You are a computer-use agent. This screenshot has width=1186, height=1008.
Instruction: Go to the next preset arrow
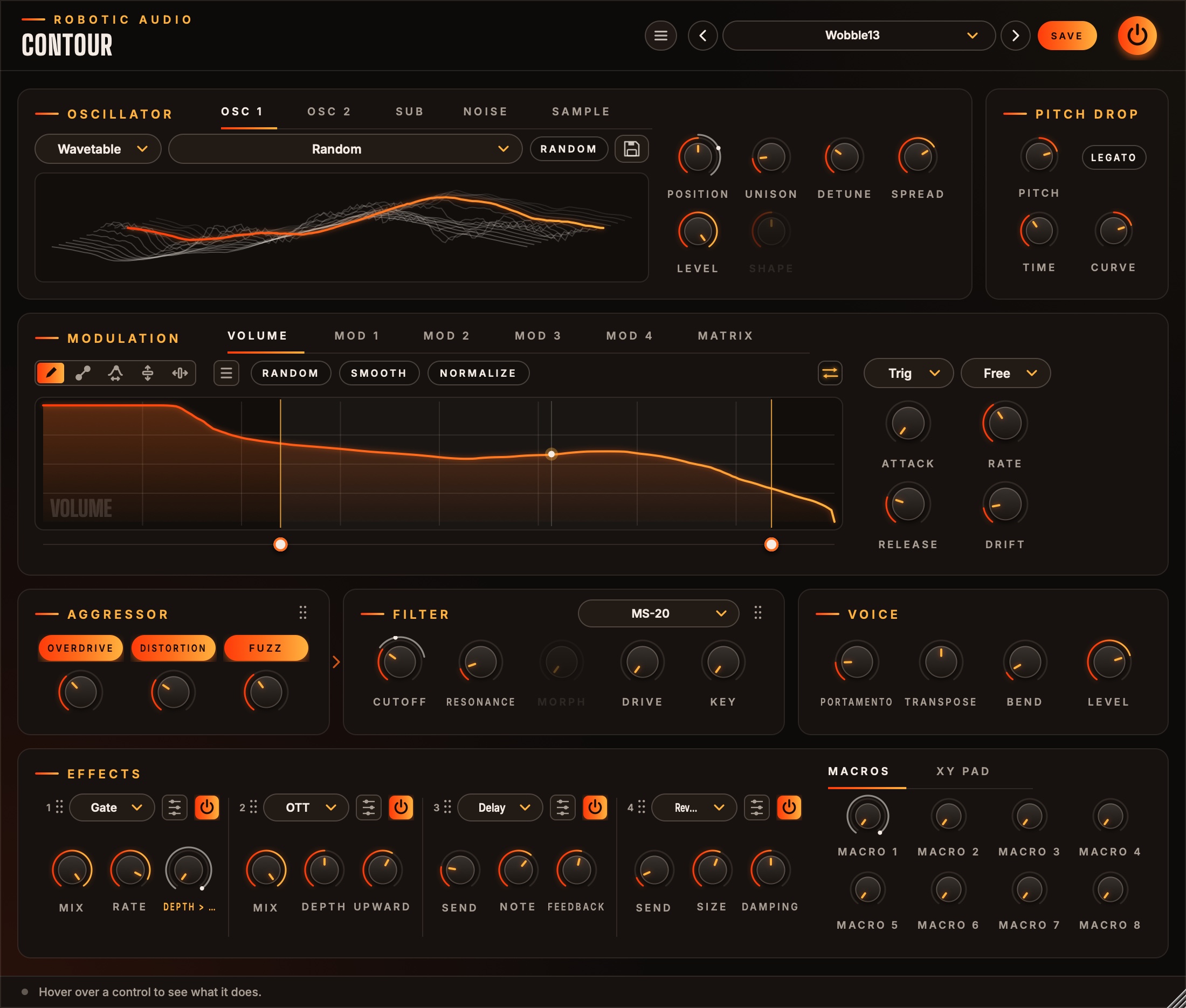[x=1015, y=36]
